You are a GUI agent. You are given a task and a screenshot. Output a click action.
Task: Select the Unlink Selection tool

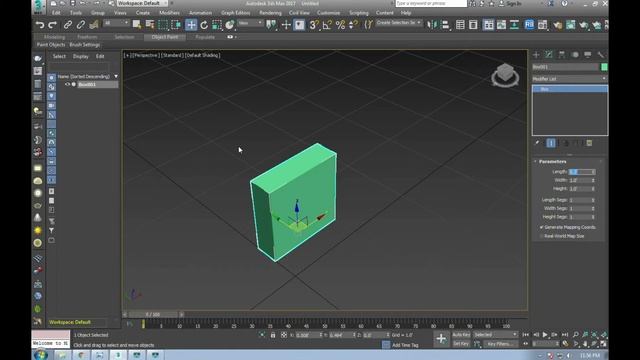pos(81,25)
